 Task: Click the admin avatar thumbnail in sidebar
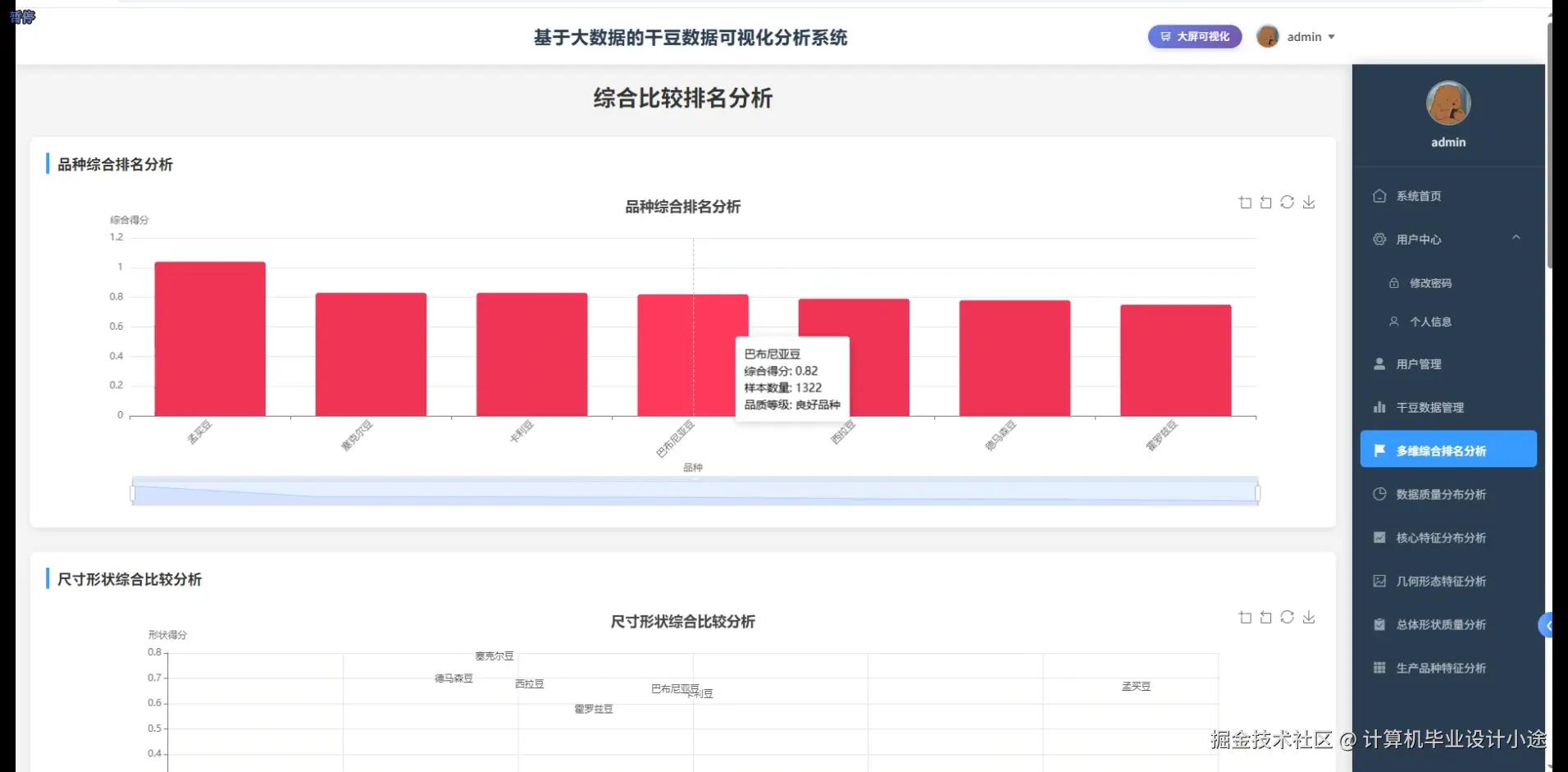pos(1448,104)
